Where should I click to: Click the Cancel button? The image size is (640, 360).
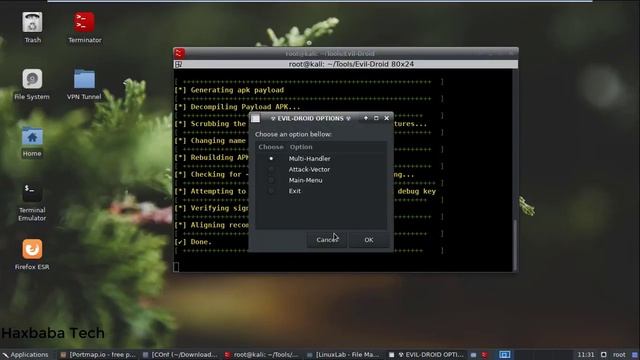point(327,240)
